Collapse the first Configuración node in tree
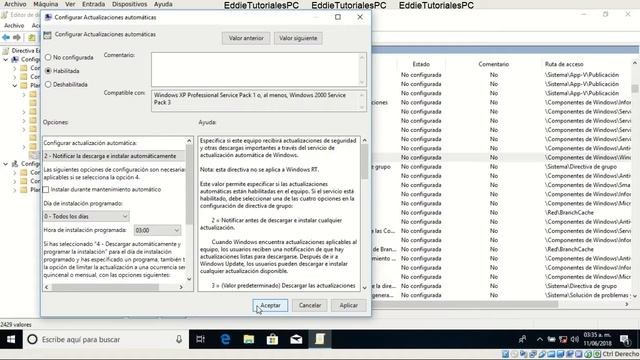This screenshot has height=360, width=640. [x=6, y=60]
